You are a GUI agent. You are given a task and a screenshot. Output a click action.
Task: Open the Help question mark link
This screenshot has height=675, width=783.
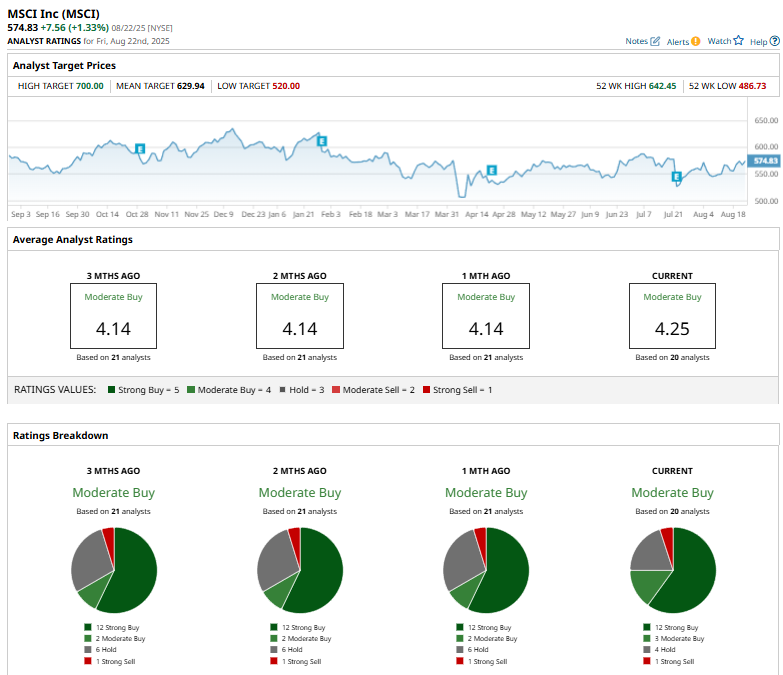pyautogui.click(x=765, y=41)
